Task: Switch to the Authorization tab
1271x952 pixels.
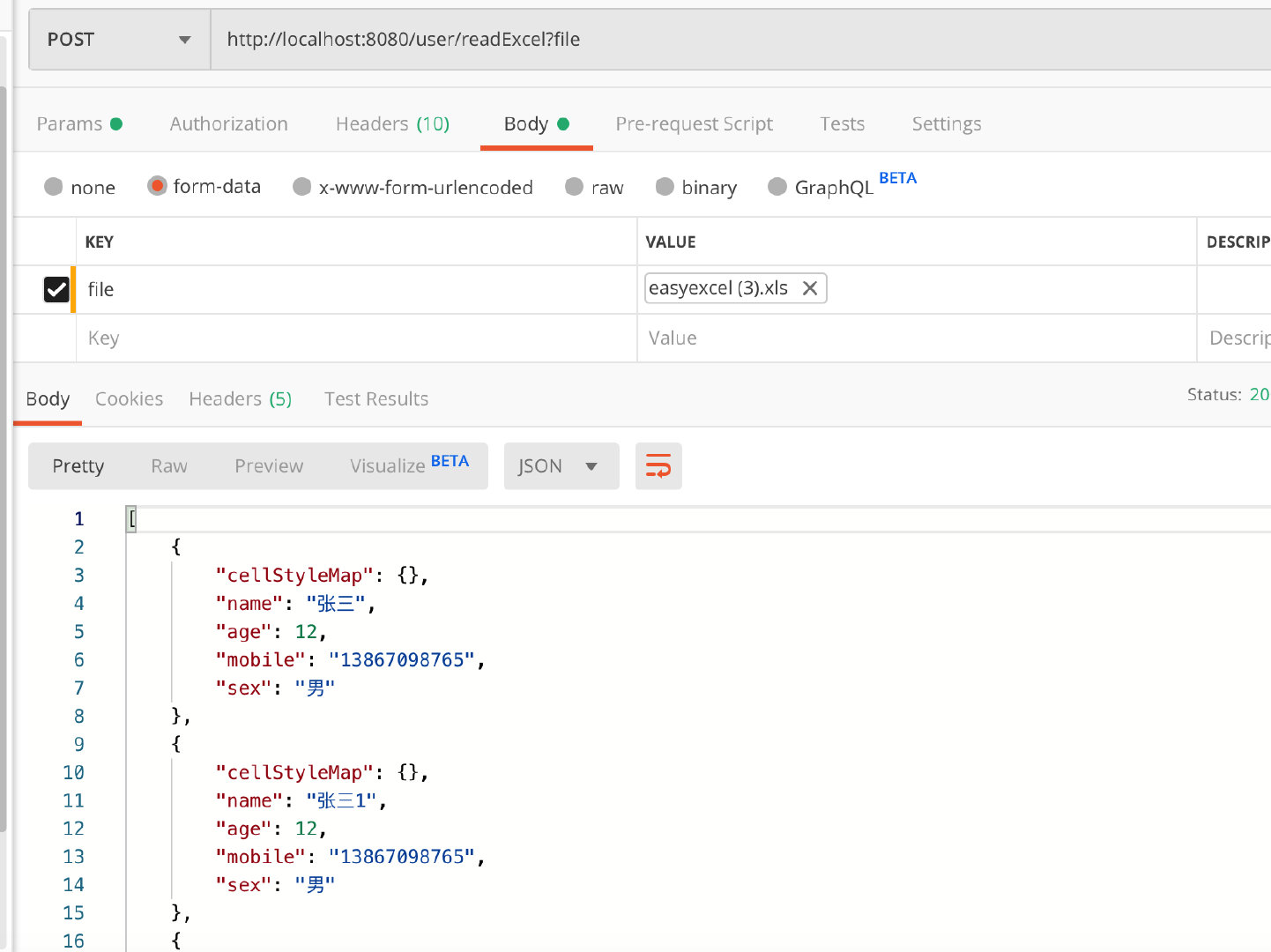Action: coord(228,124)
